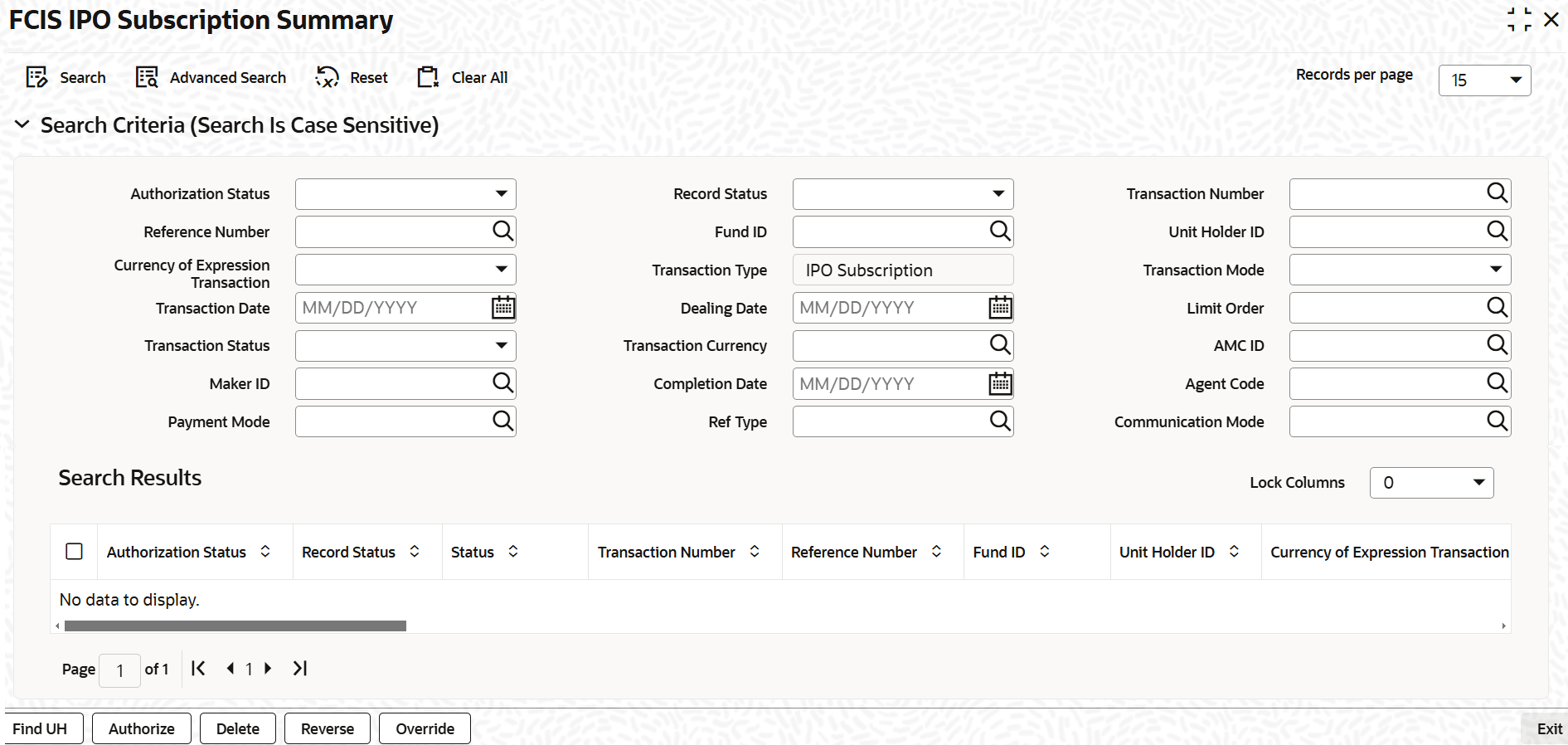Sort by Reference Number column
This screenshot has height=745, width=1568.
tap(936, 552)
